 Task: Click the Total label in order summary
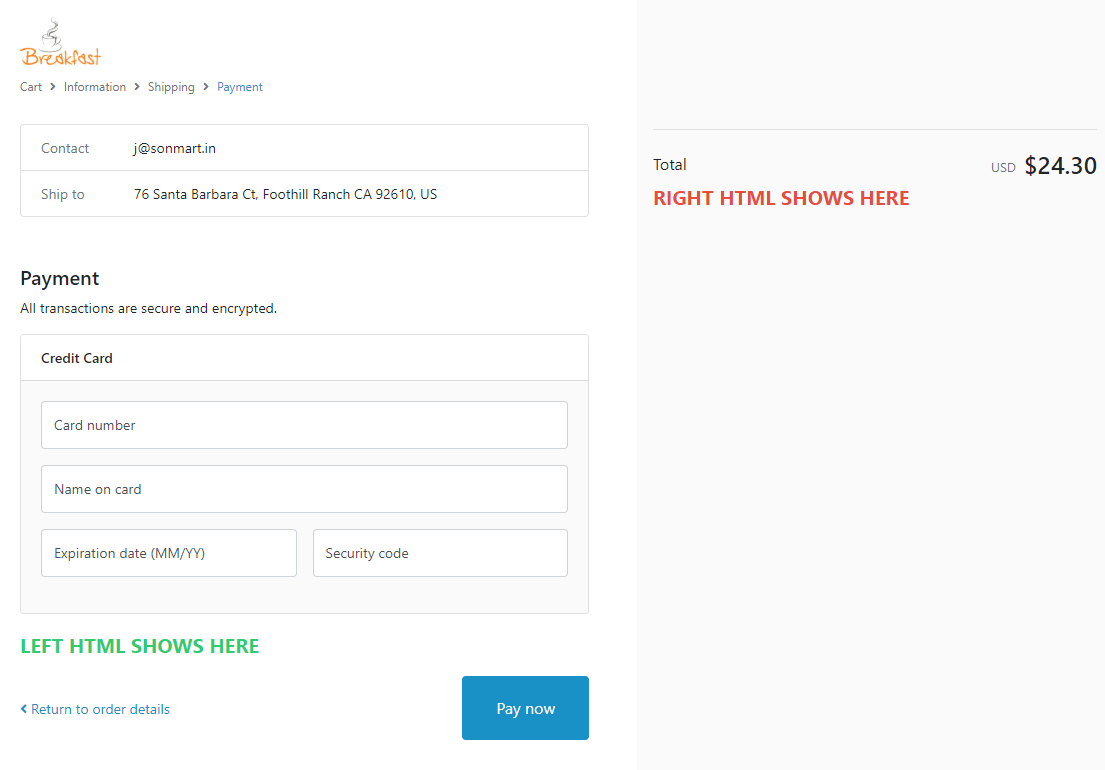(669, 165)
